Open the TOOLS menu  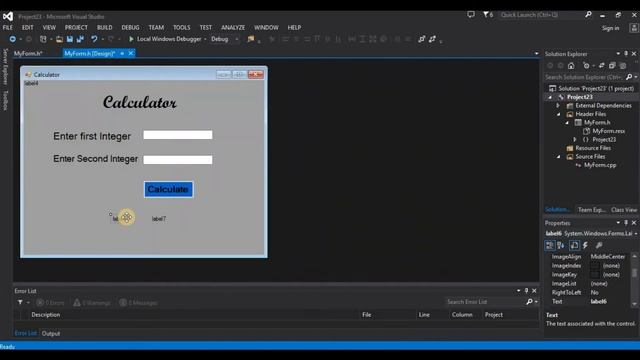(x=182, y=27)
